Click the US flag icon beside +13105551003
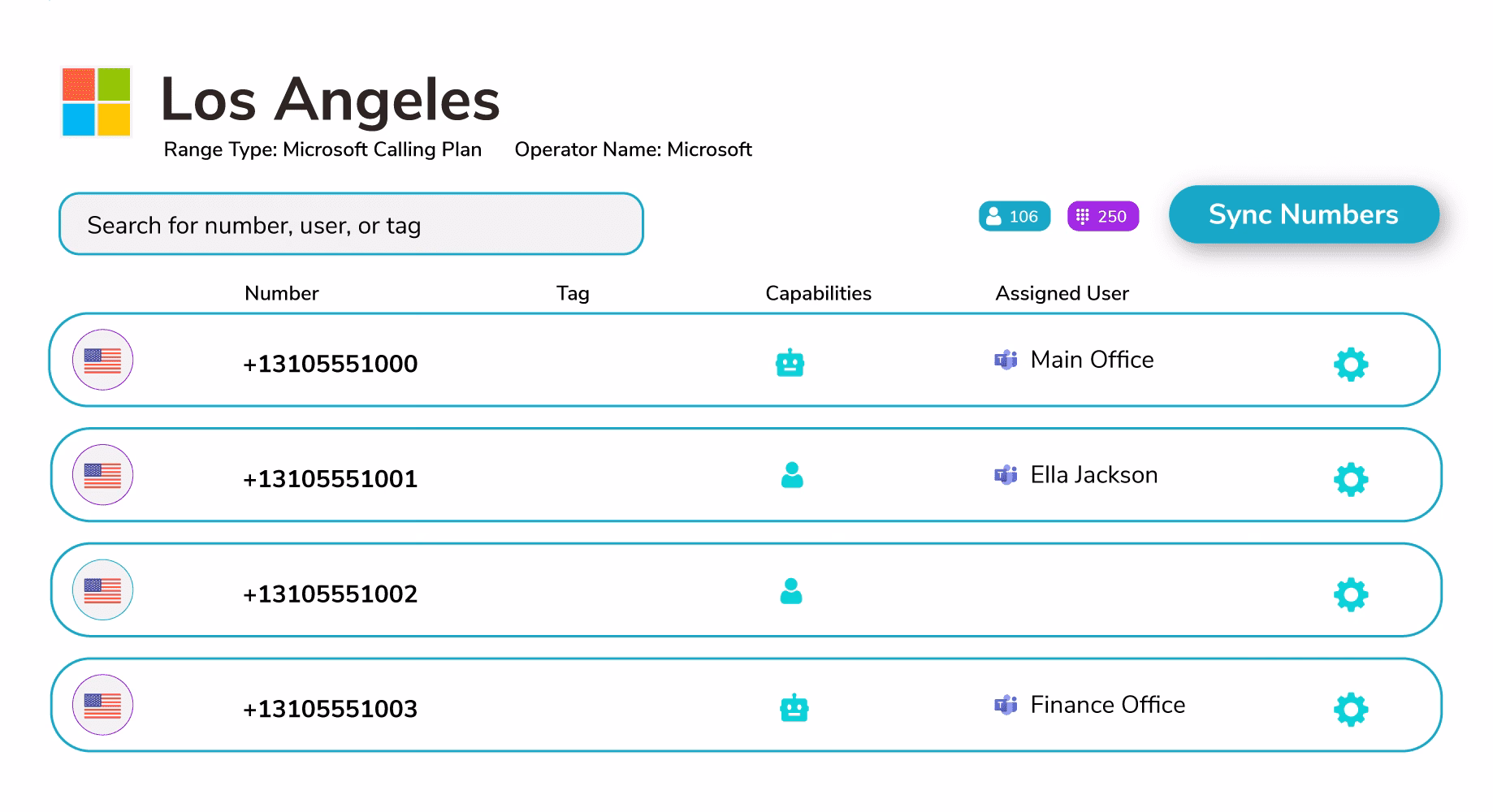The image size is (1493, 812). point(102,706)
